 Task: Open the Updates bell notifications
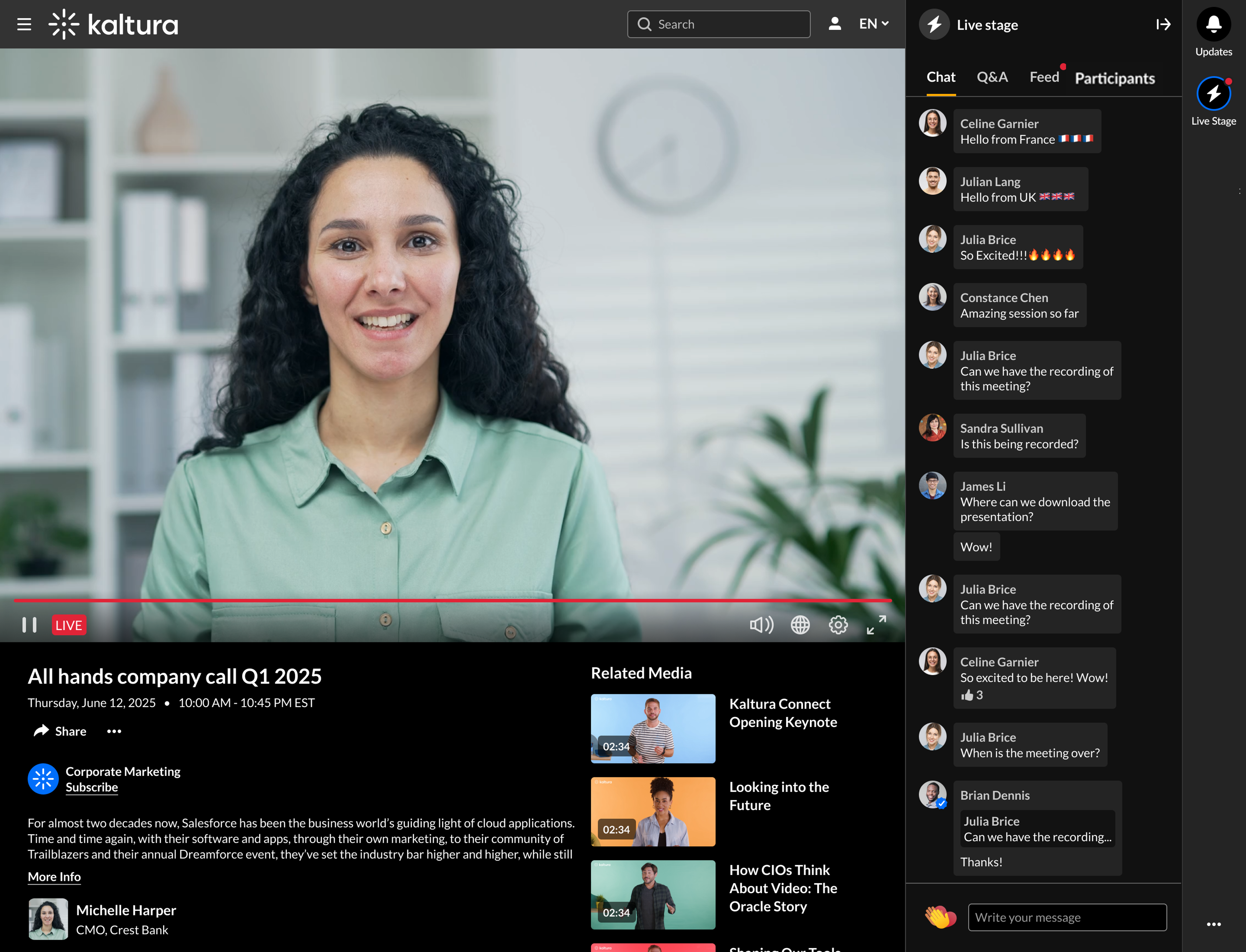tap(1213, 24)
